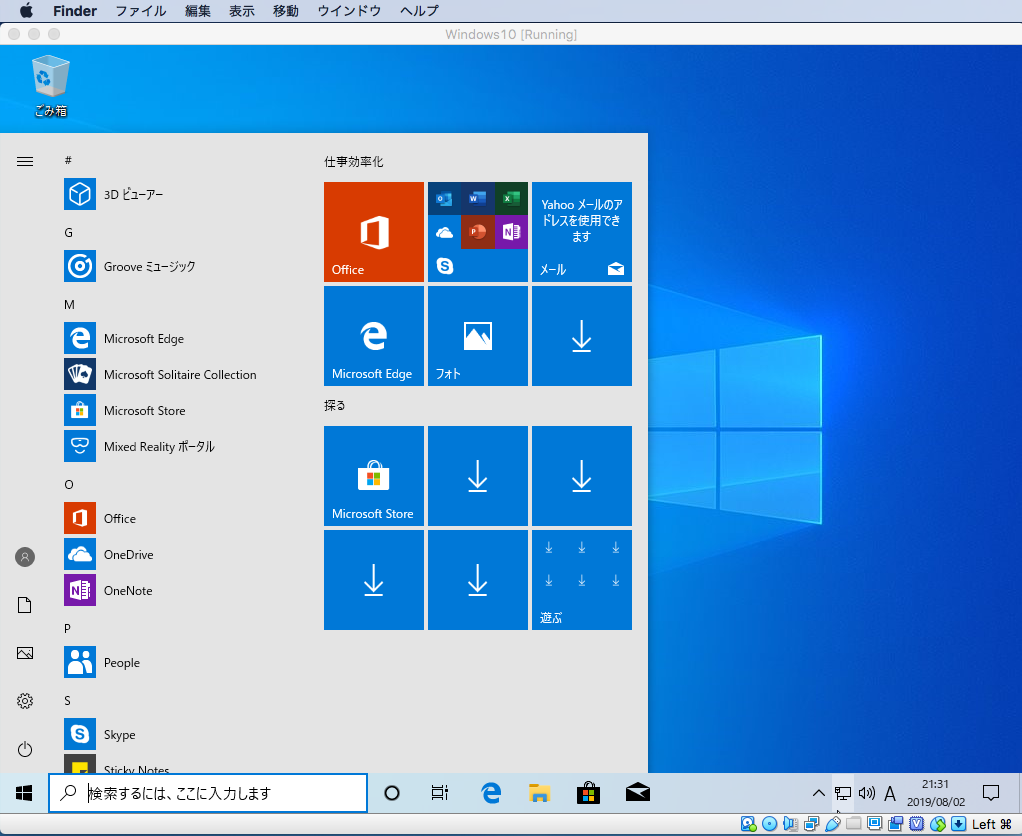The image size is (1022, 836).
Task: Open File Explorer from taskbar
Action: click(x=539, y=793)
